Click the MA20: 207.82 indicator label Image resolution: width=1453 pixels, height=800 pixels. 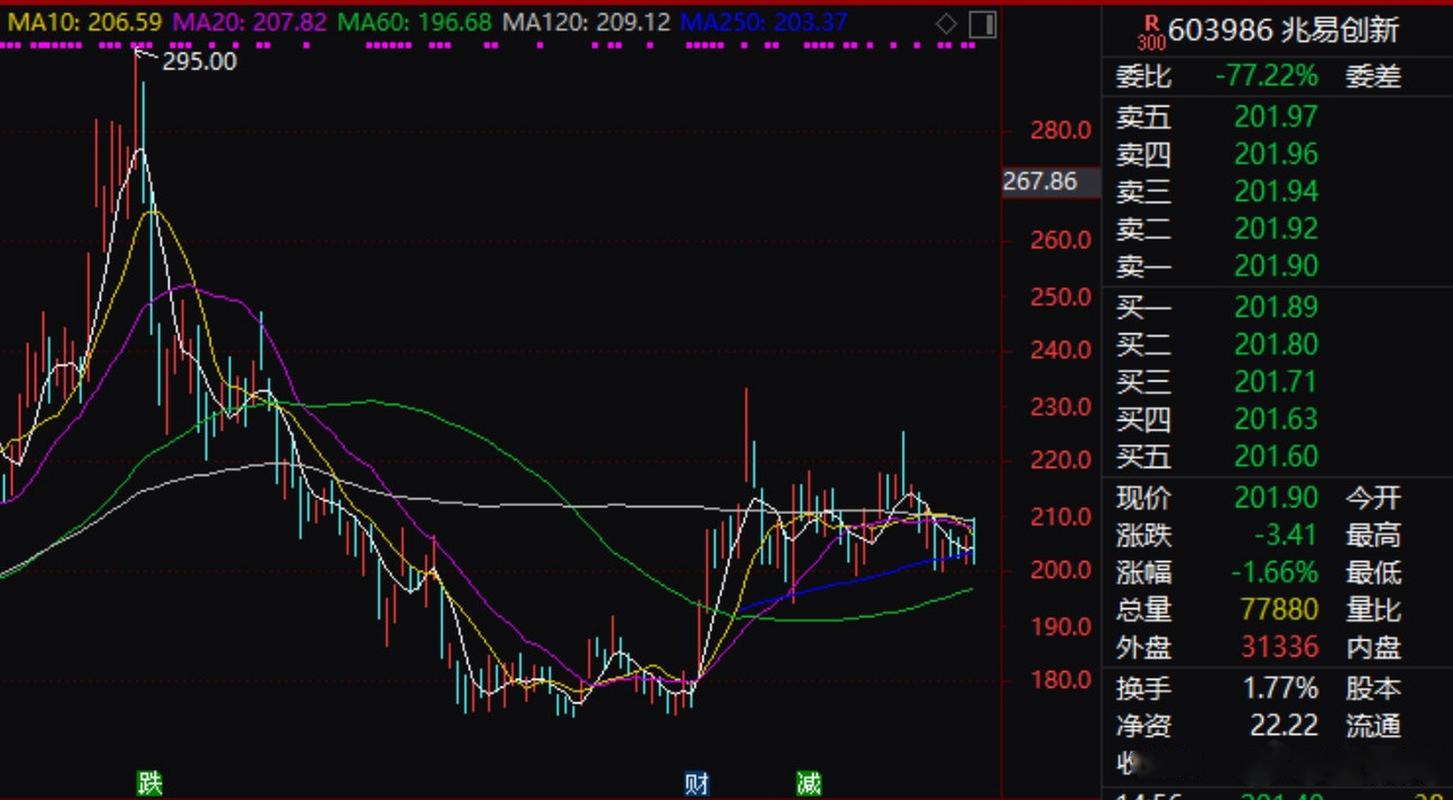249,21
